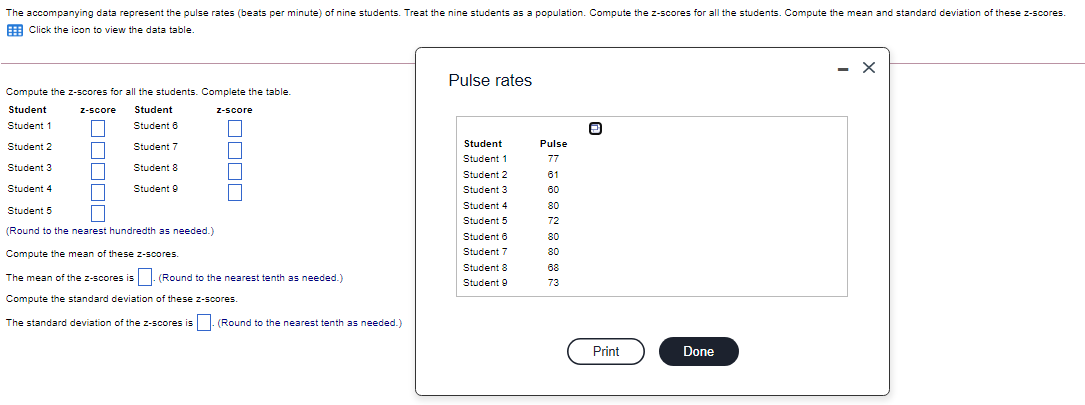Click the Pulse rates dialog title
The image size is (1085, 405).
click(490, 80)
